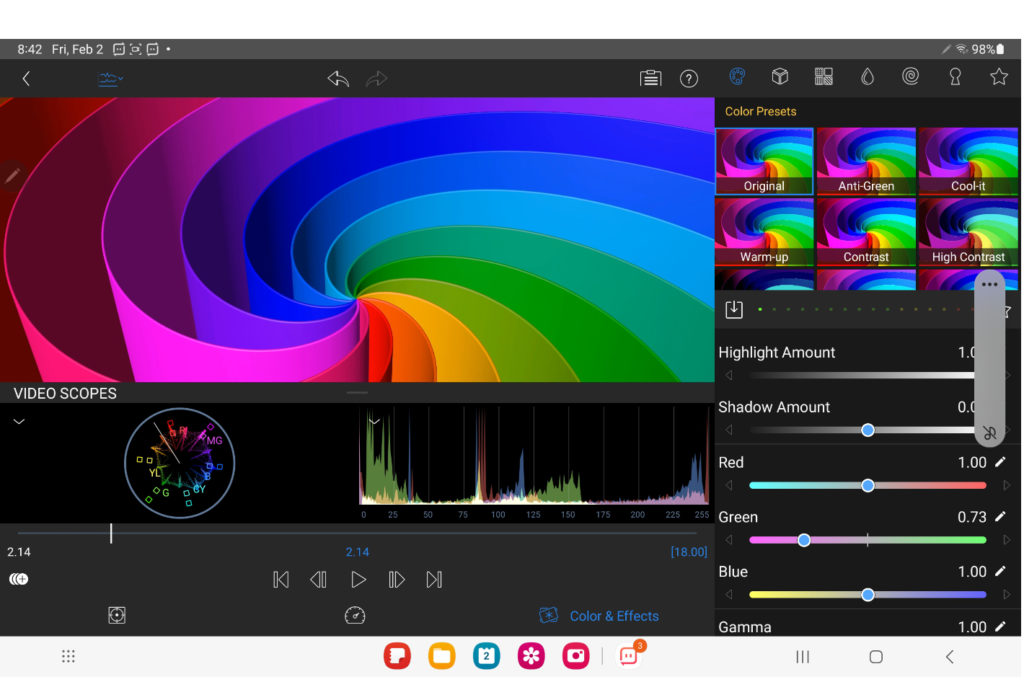Open the Color & Effects button
This screenshot has width=1024, height=682.
(x=599, y=615)
